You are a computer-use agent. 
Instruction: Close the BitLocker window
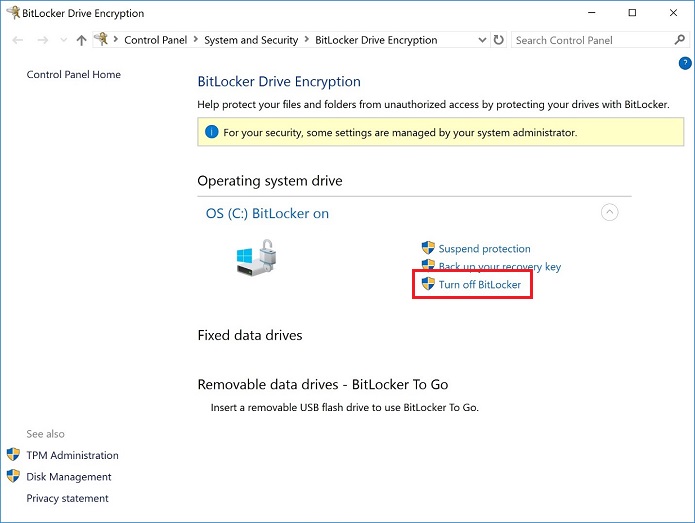point(673,13)
